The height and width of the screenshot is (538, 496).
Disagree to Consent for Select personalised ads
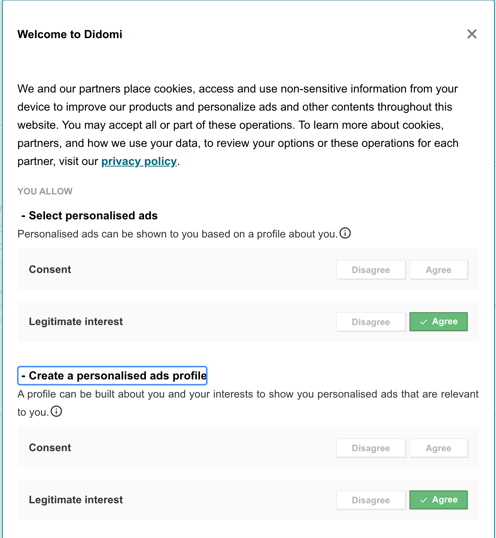tap(371, 270)
